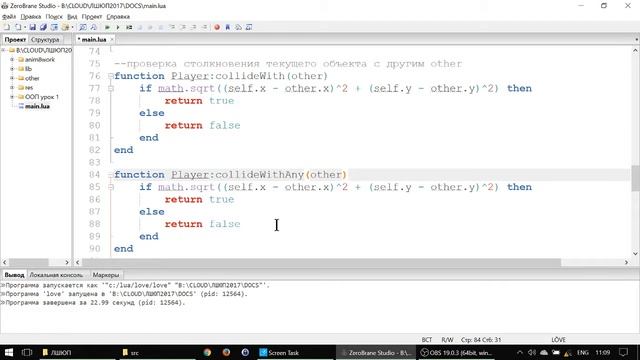Viewport: 640px width, 360px height.
Task: Open the Вид menu
Action: [72, 17]
